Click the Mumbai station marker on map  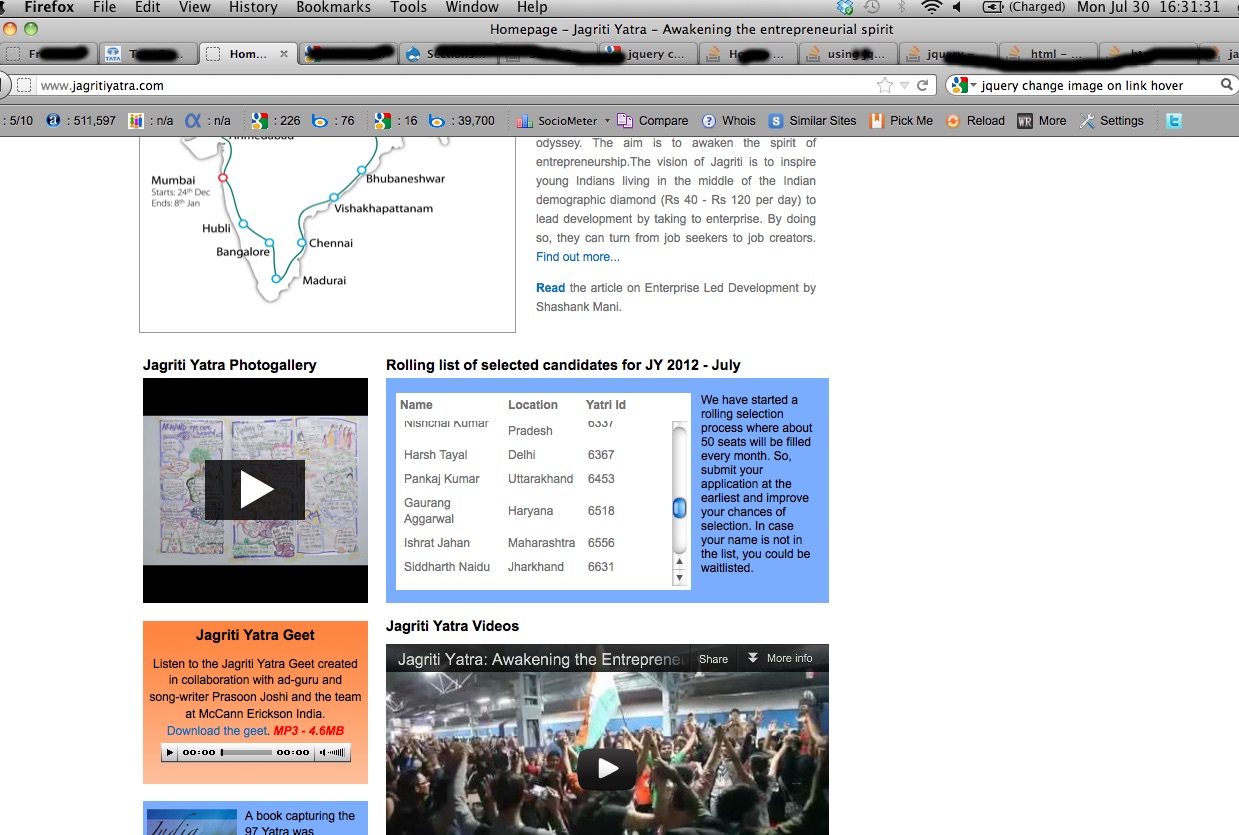[x=223, y=178]
